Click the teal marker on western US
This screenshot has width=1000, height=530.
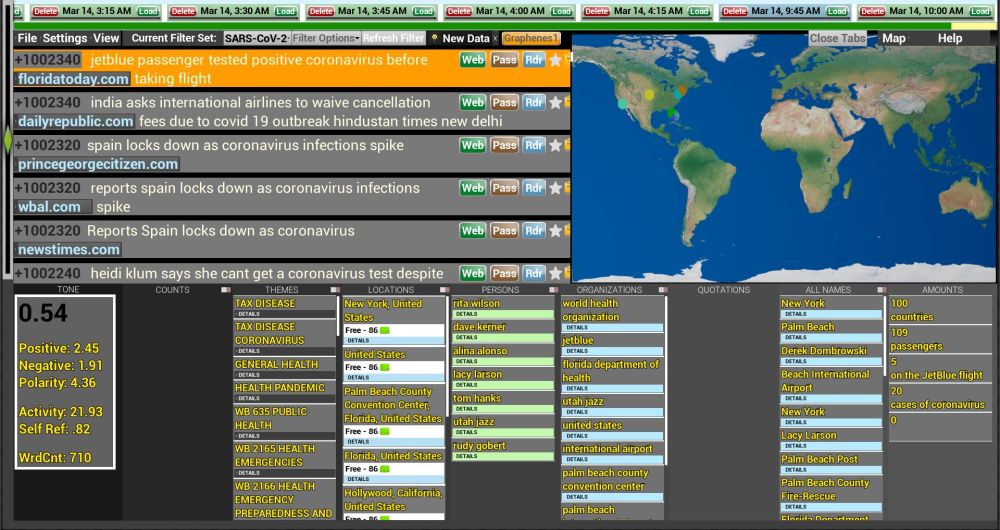coord(623,103)
